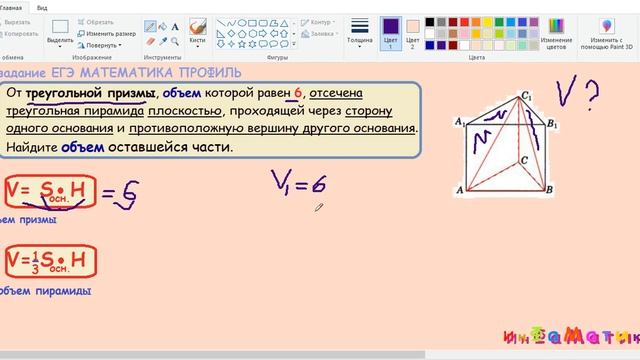Switch to the Вид ribbon tab
The height and width of the screenshot is (360, 640).
pos(42,8)
